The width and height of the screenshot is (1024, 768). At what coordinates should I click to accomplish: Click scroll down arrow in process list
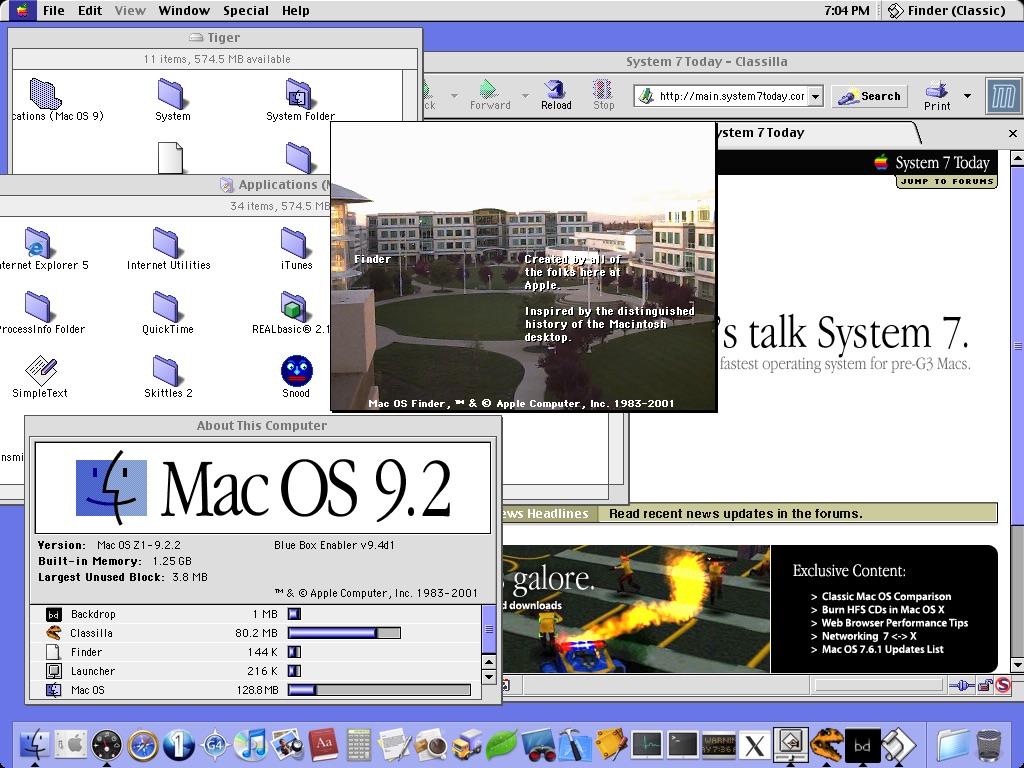[x=489, y=677]
